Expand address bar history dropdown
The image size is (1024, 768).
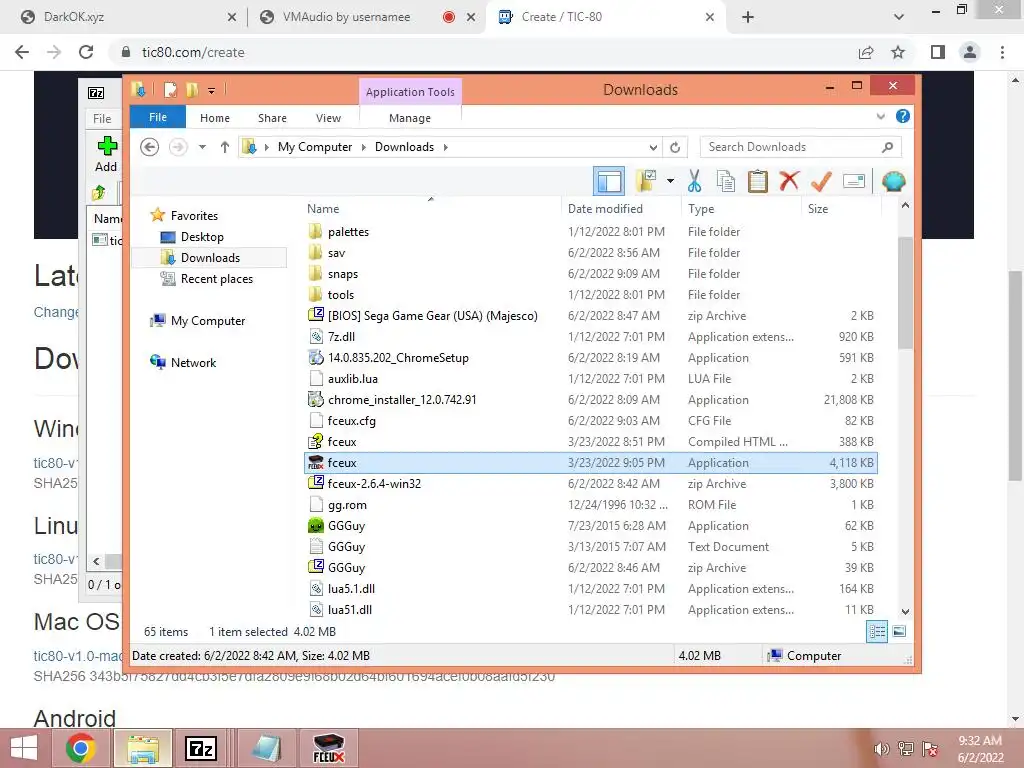[x=653, y=147]
